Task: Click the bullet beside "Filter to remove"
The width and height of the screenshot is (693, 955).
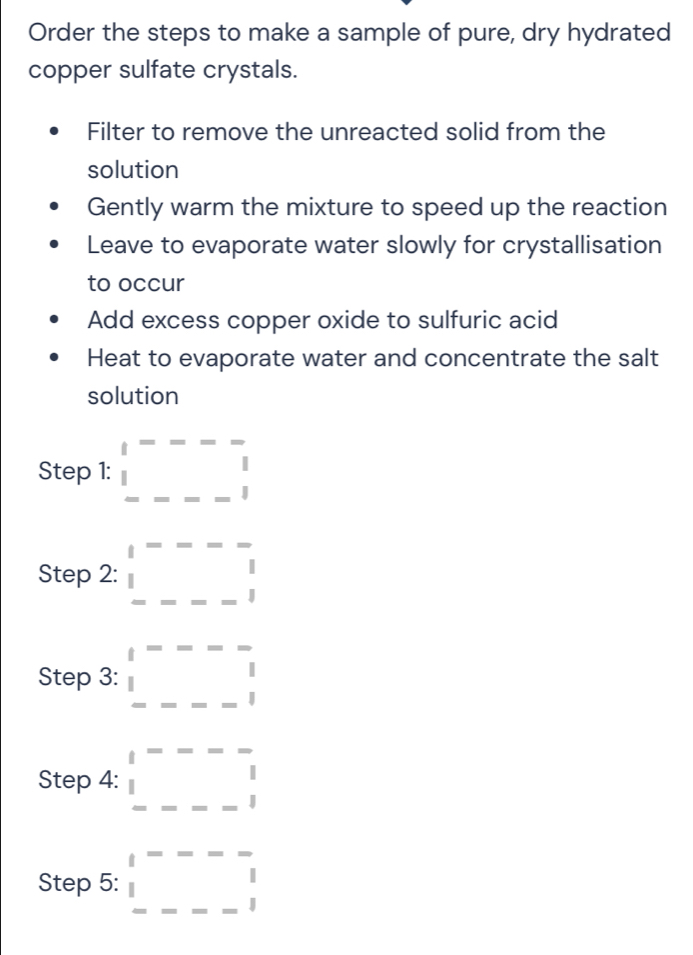Action: (56, 133)
